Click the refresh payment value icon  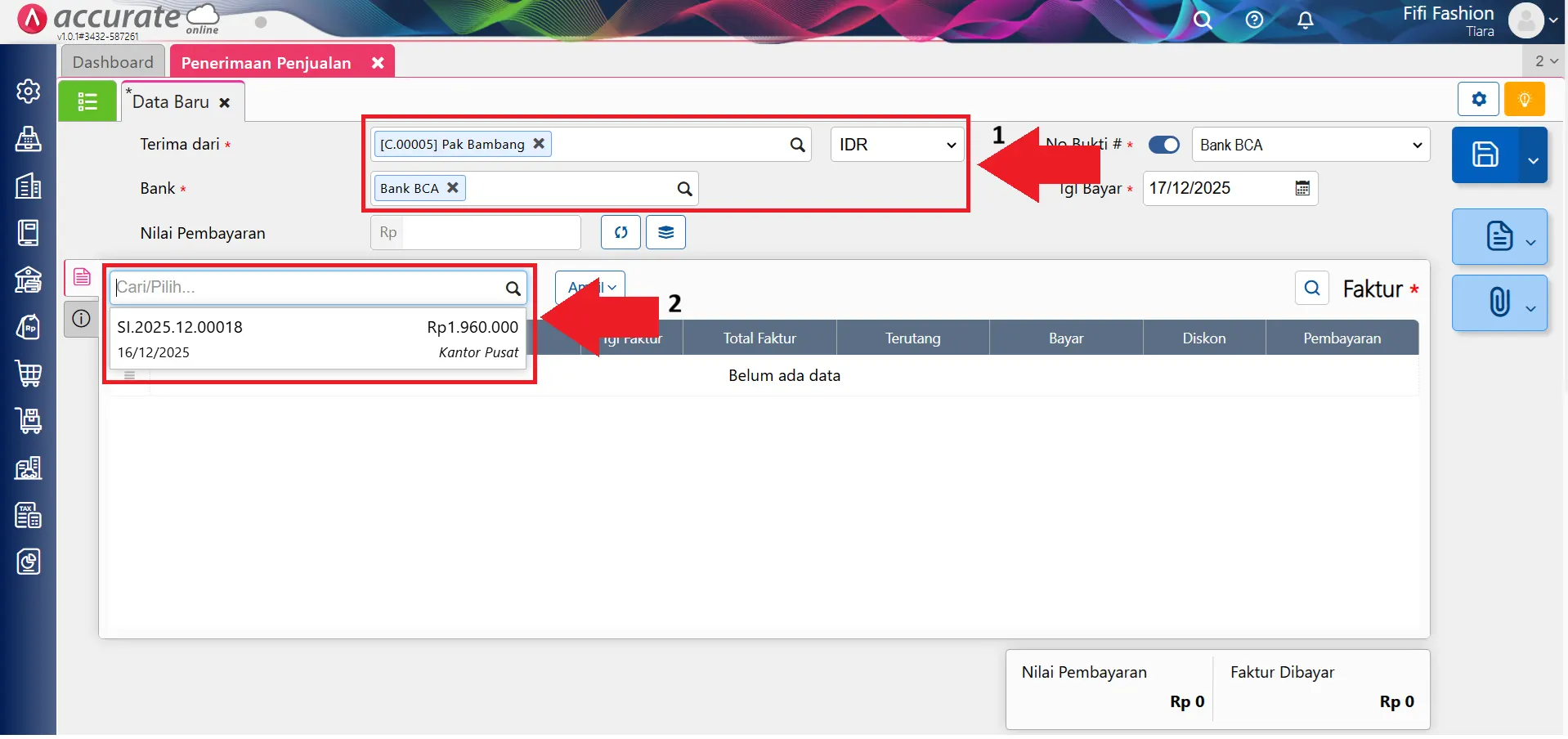pos(620,233)
